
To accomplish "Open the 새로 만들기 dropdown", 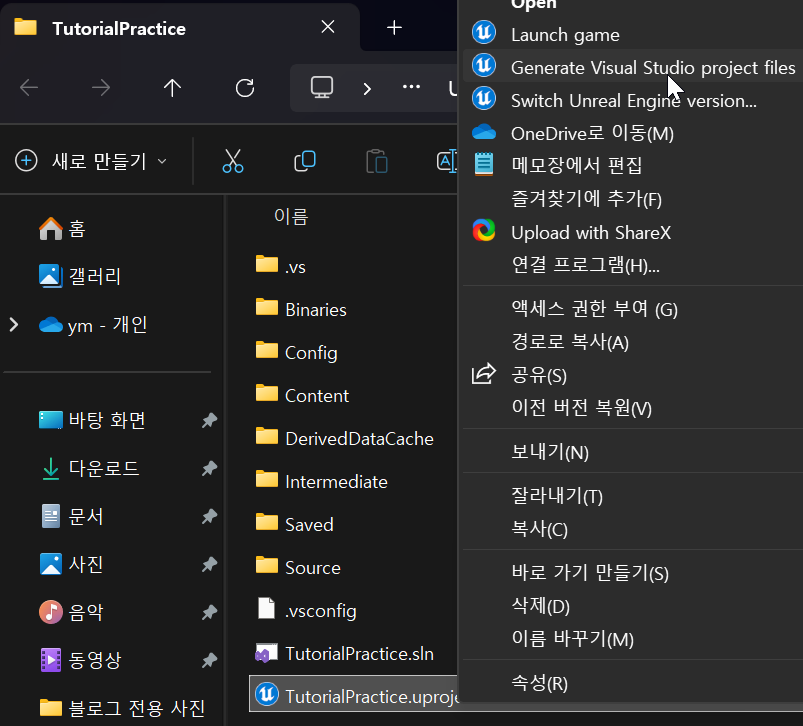I will click(92, 161).
